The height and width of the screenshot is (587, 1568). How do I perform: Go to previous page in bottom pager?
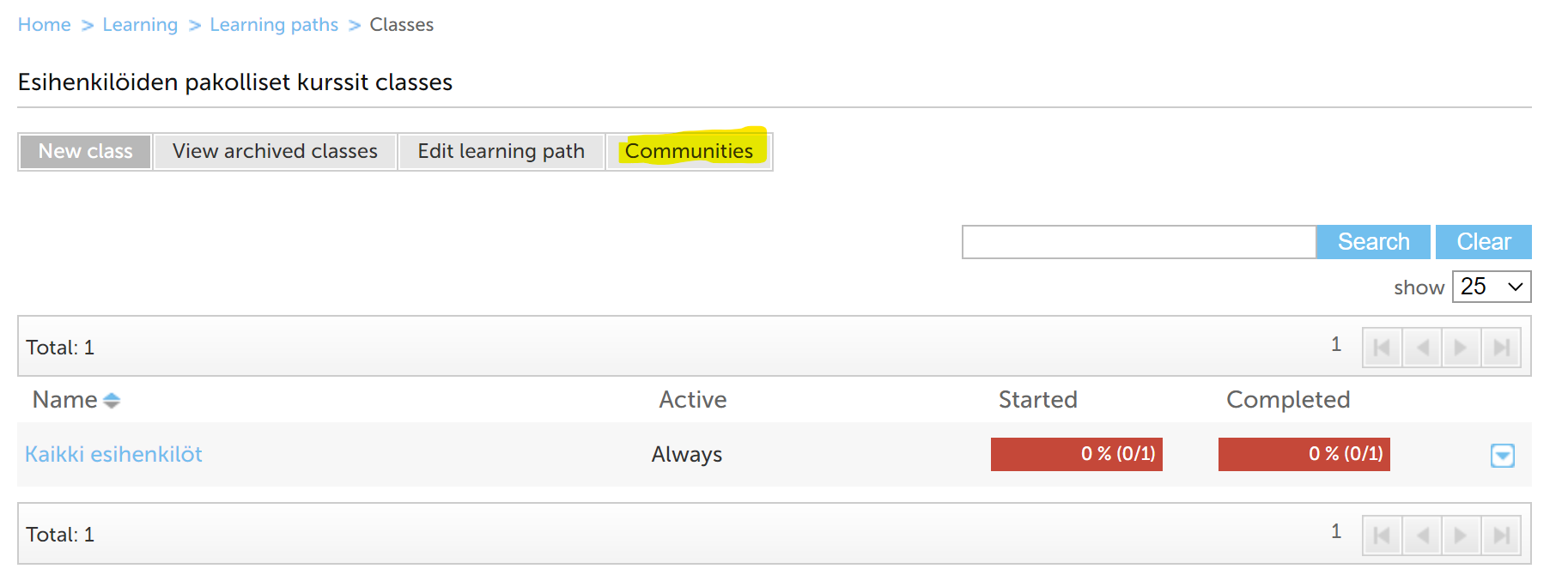point(1422,536)
